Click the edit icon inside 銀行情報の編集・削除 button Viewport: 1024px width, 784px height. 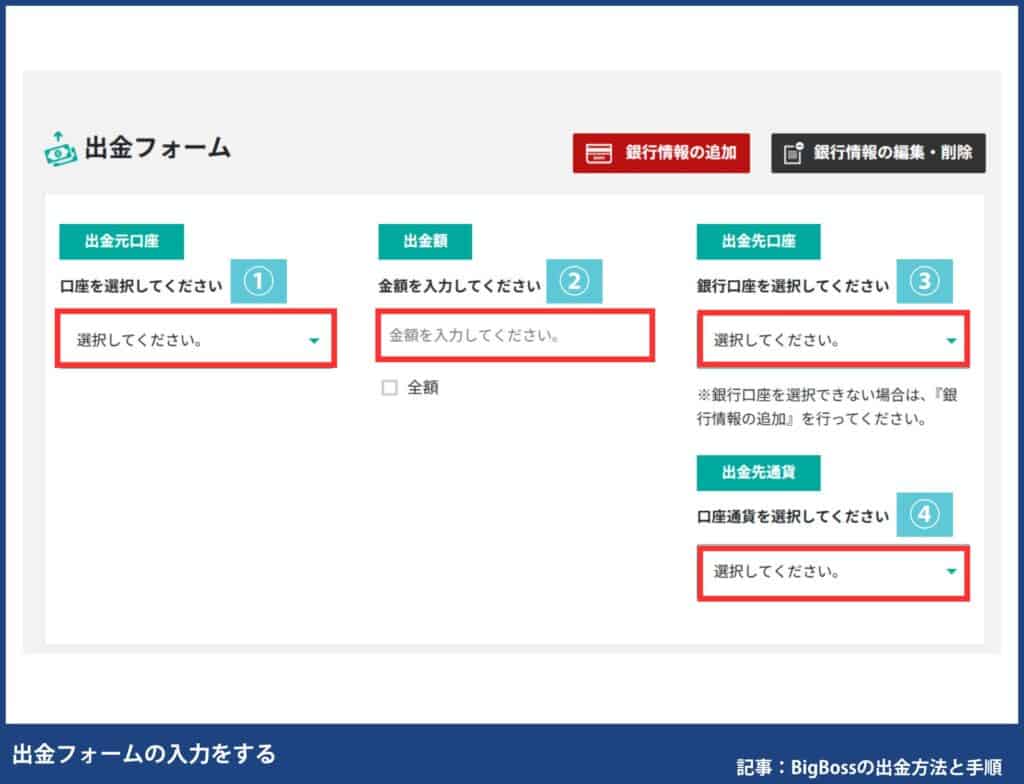click(795, 153)
